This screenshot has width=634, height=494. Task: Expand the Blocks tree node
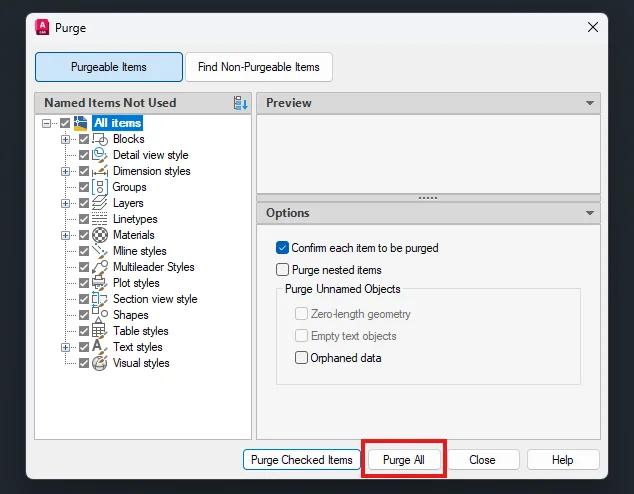pos(66,139)
